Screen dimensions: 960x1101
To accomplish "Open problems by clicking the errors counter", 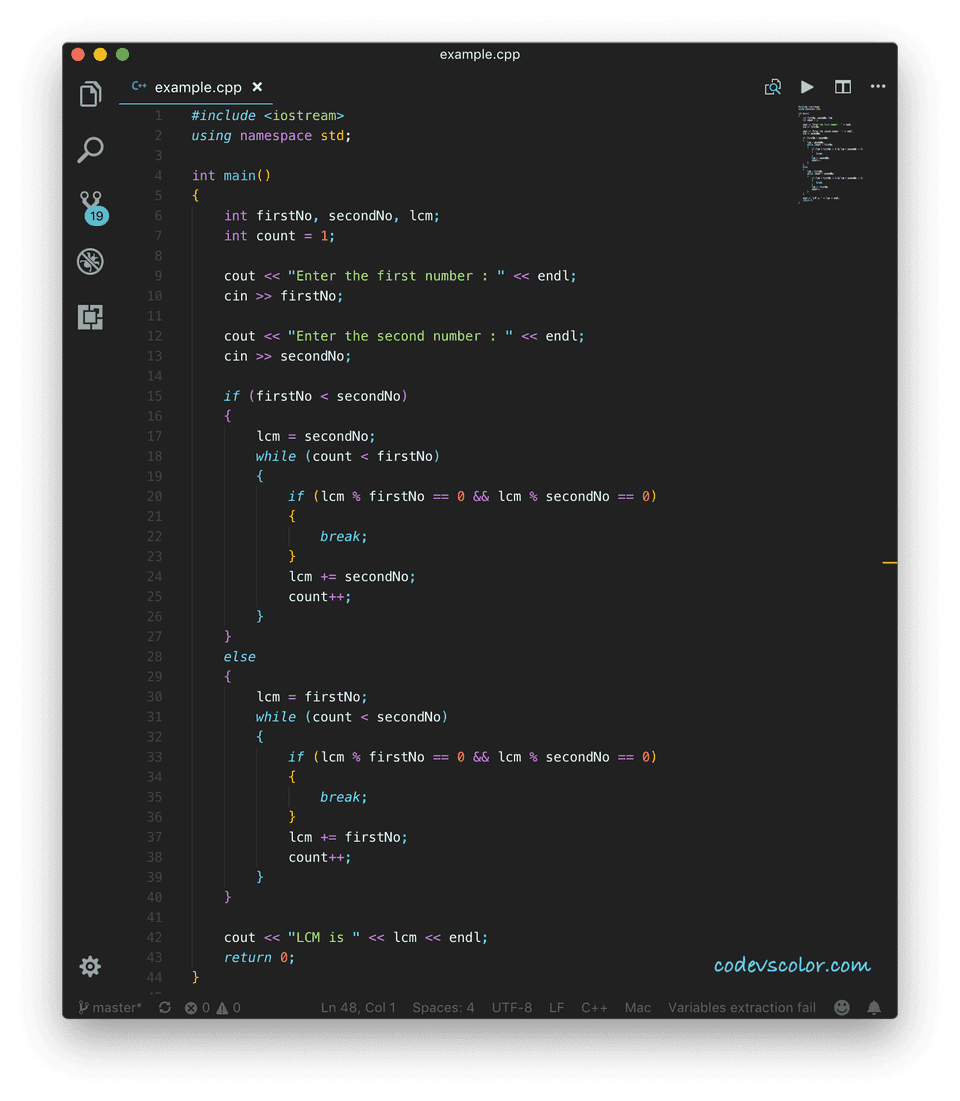I will 212,1007.
